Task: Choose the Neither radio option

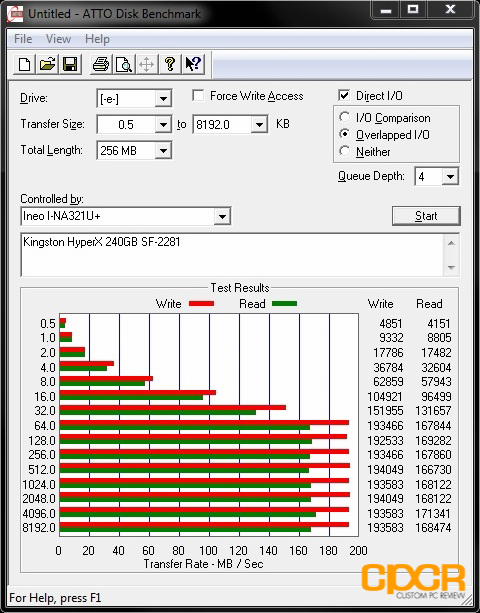Action: (344, 151)
